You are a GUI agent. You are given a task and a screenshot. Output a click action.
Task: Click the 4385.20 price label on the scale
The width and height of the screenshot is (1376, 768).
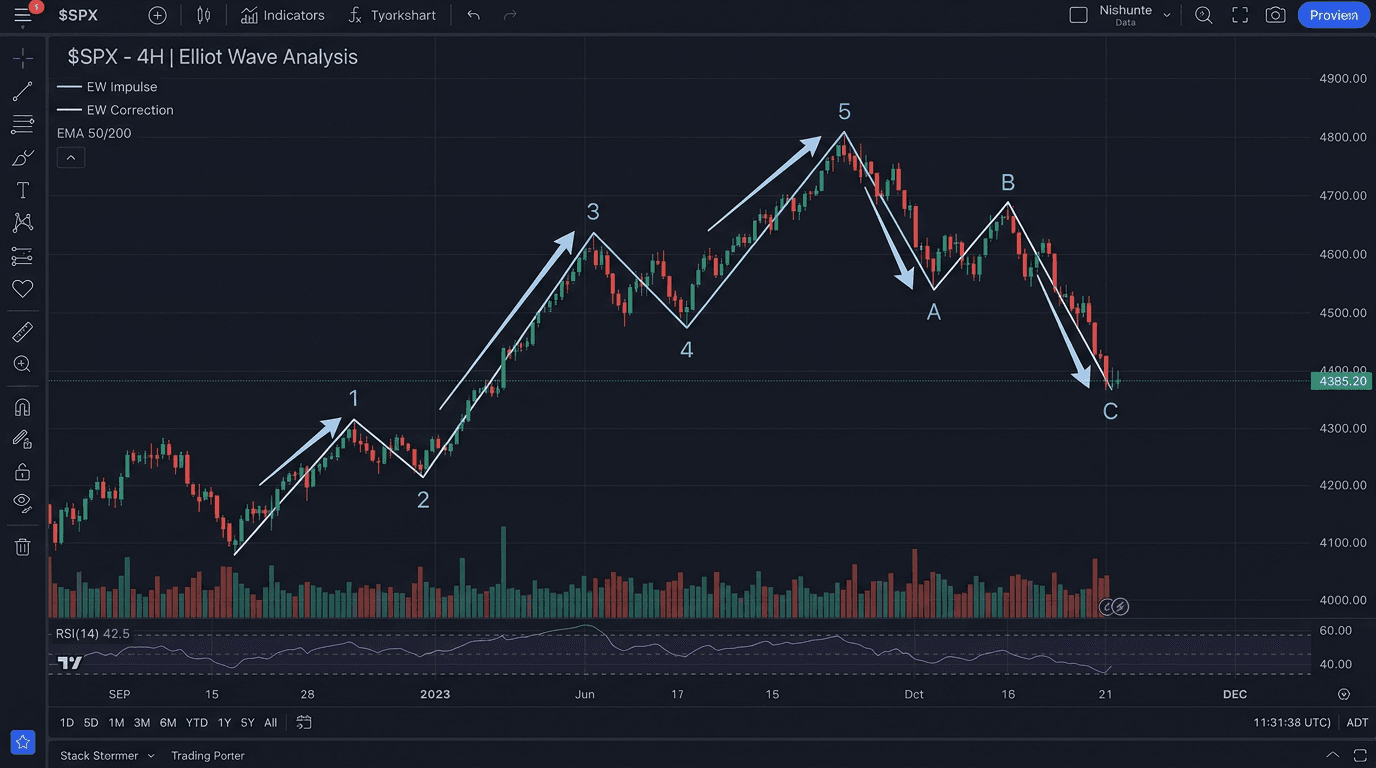[x=1341, y=381]
